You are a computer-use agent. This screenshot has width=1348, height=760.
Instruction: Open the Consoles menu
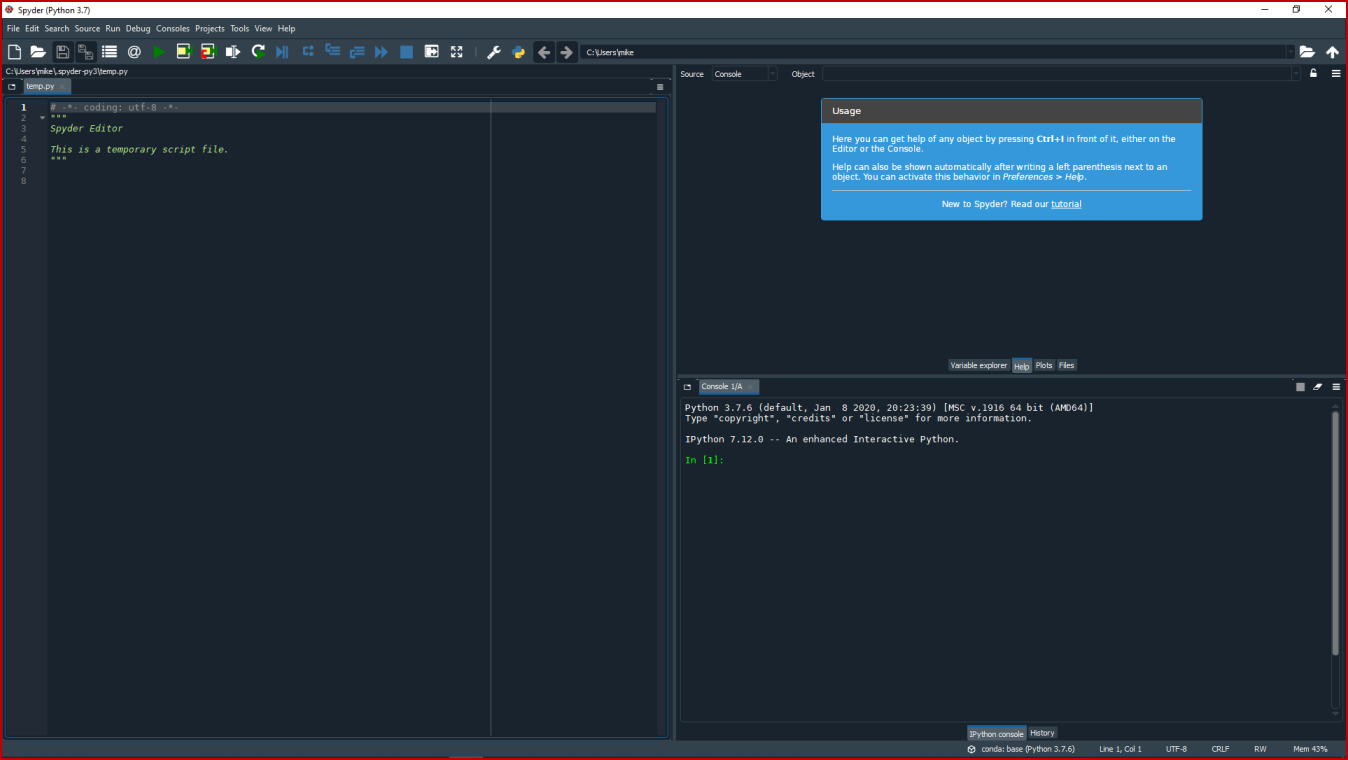(173, 28)
